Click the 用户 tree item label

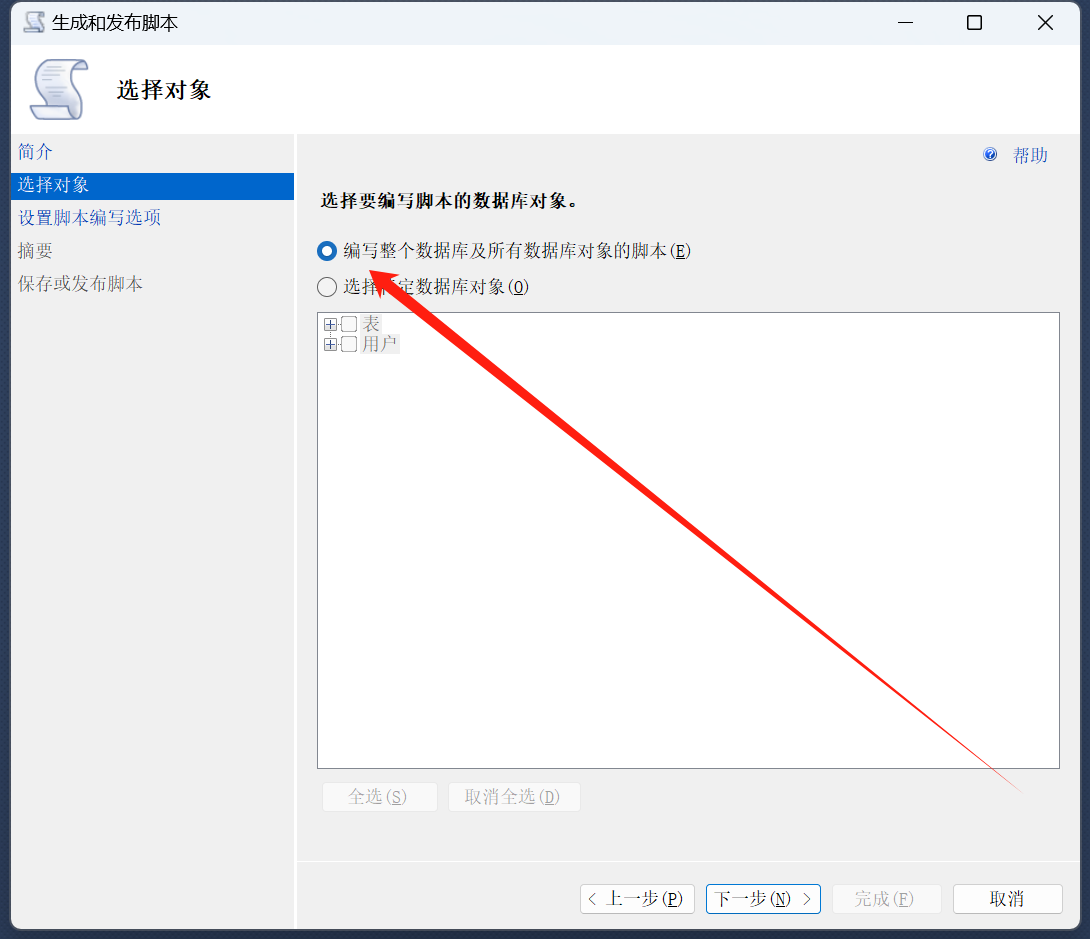[x=380, y=344]
